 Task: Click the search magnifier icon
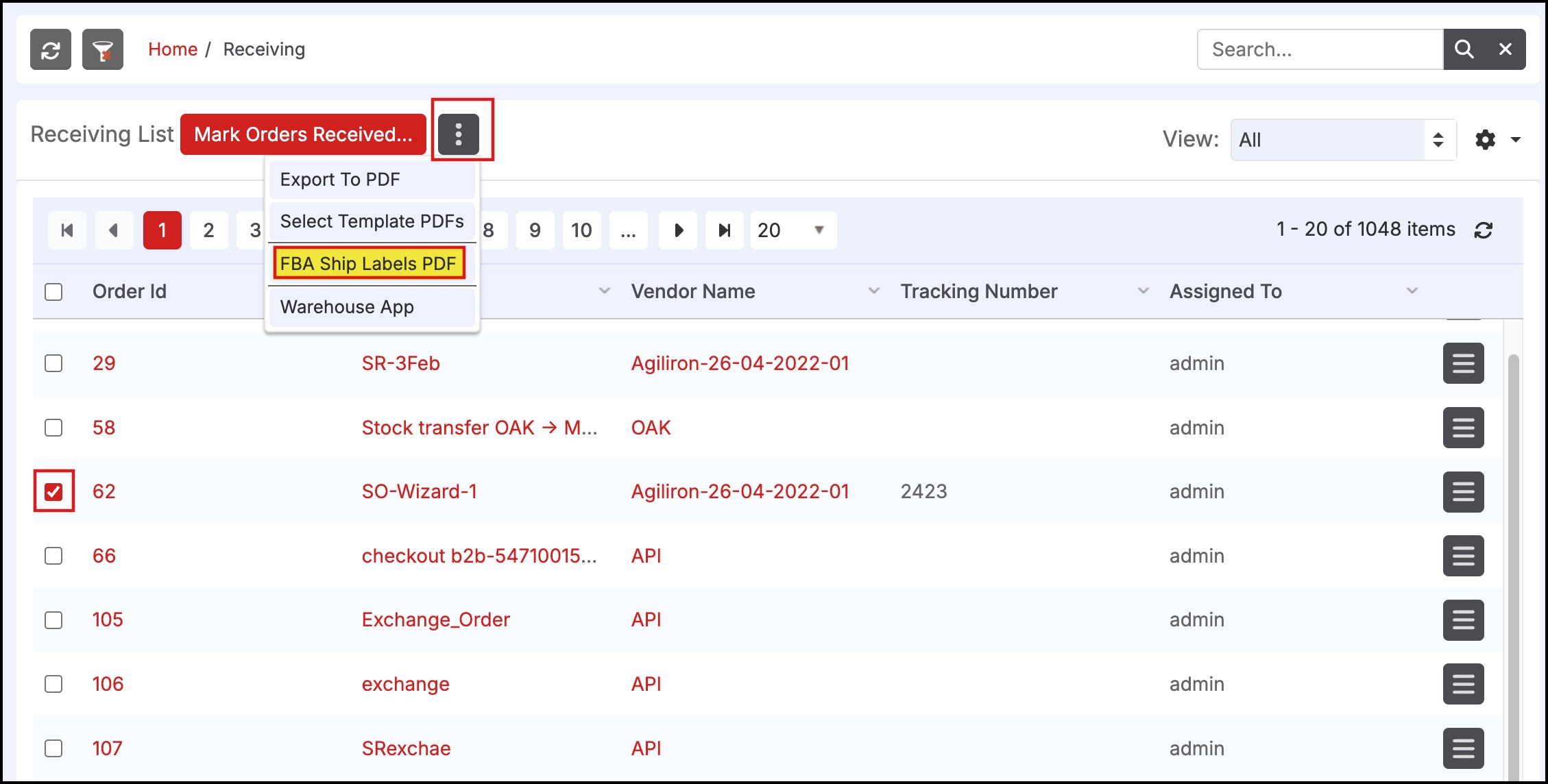click(x=1464, y=49)
